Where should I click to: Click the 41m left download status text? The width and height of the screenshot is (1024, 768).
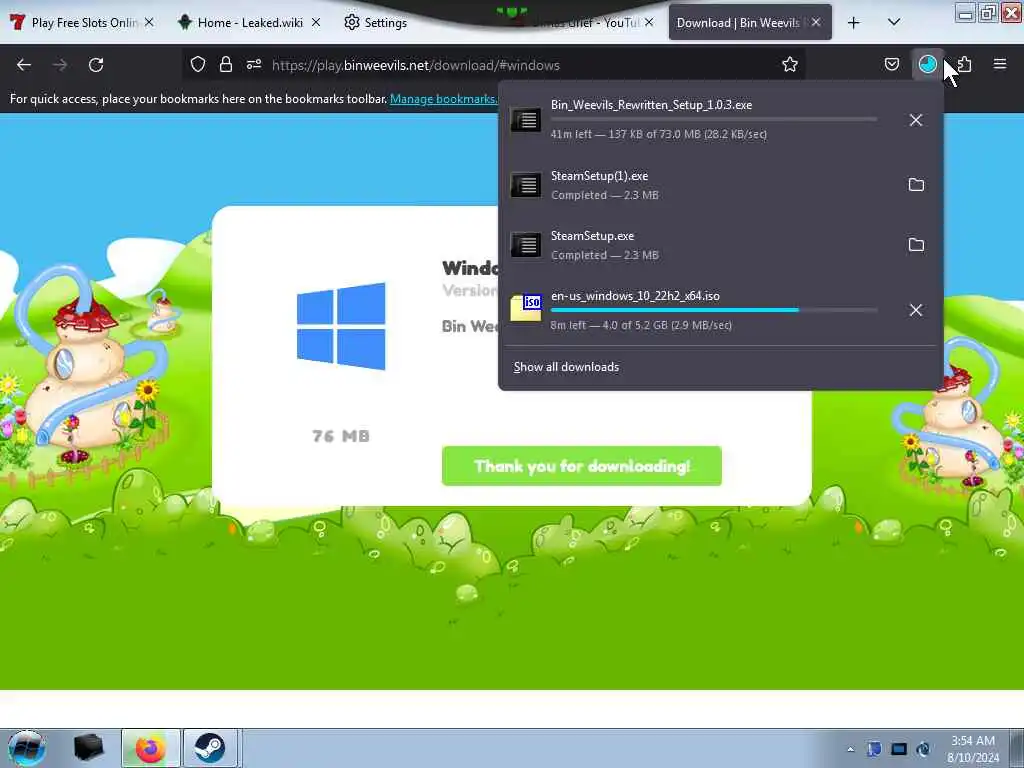[x=658, y=134]
